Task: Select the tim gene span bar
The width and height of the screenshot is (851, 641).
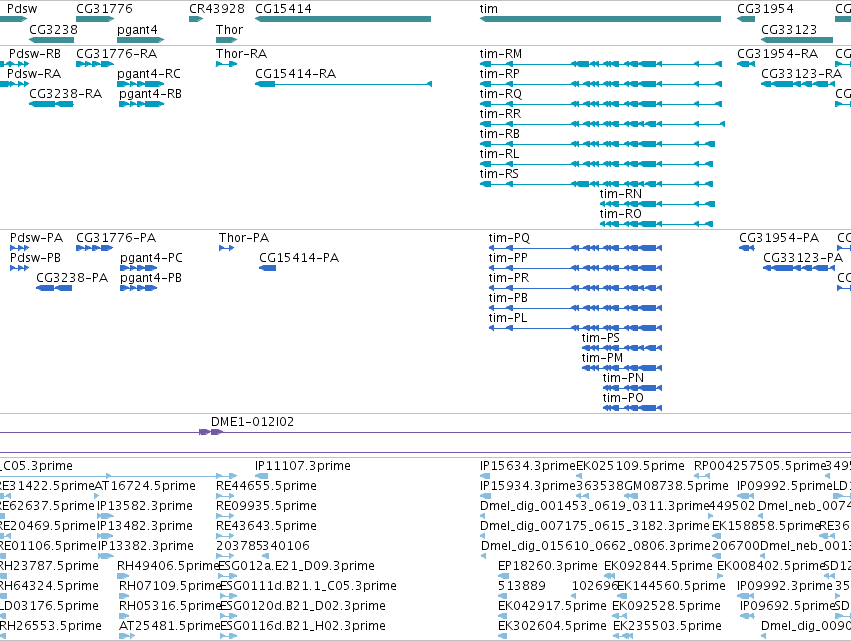Action: (x=600, y=20)
